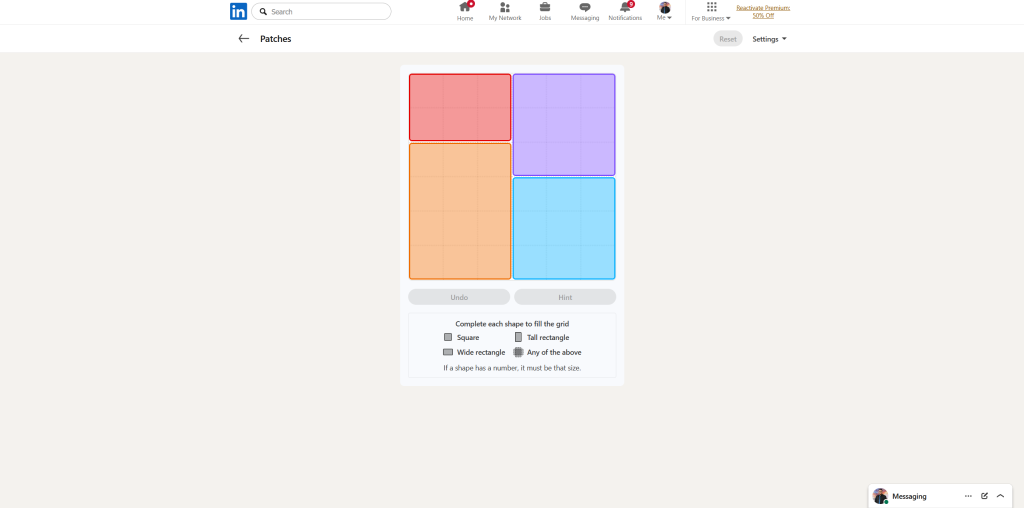Screen dimensions: 1024x508
Task: Select the orange patch in the grid
Action: [460, 211]
